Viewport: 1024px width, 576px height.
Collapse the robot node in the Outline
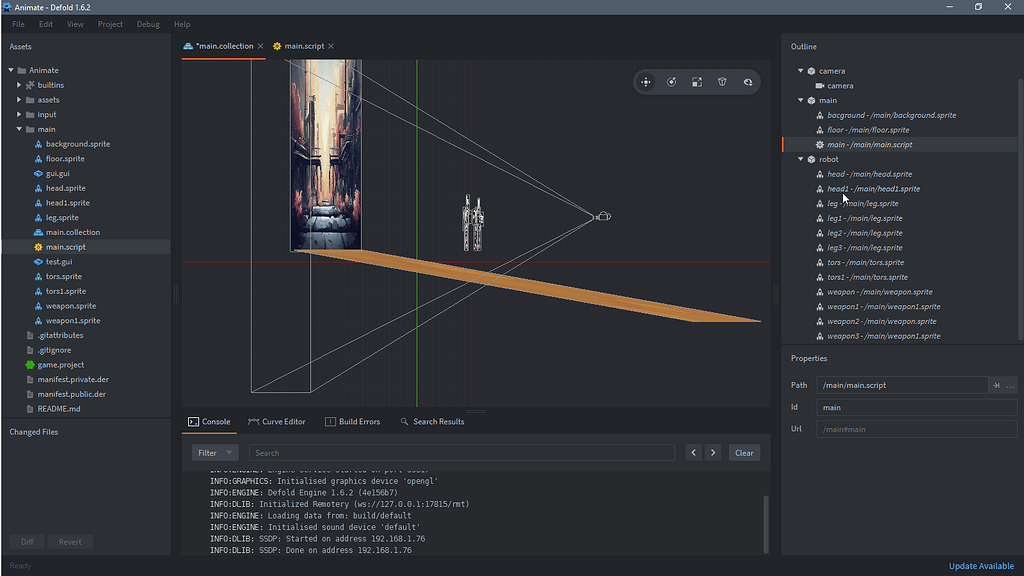pos(799,158)
